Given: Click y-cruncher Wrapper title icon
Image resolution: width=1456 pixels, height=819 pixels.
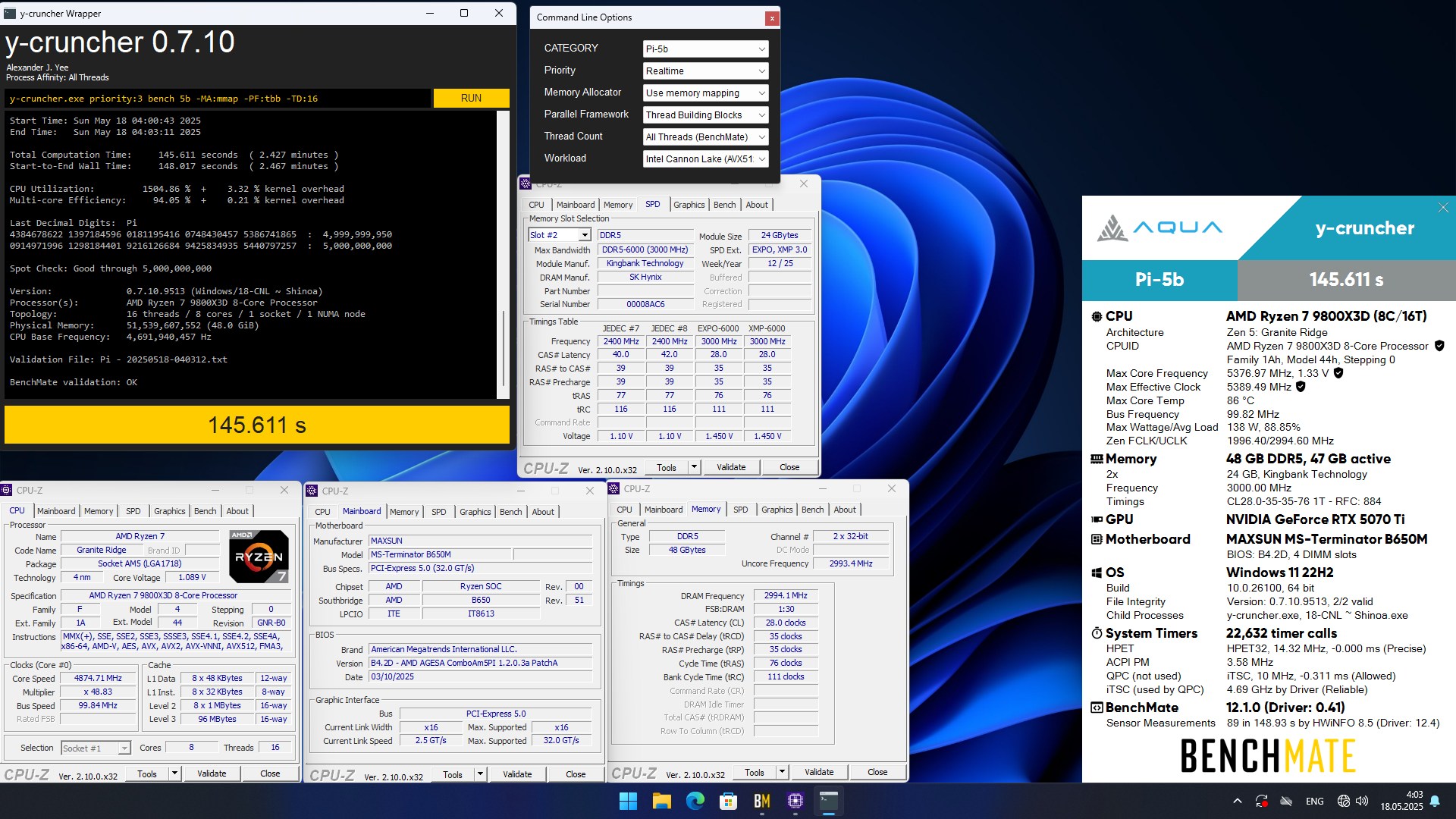Looking at the screenshot, I should [x=10, y=13].
